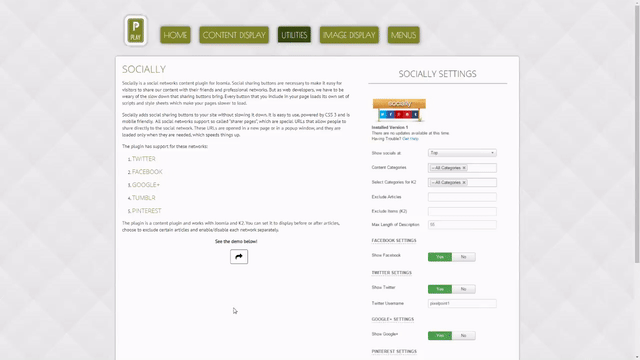Click the Pinterest Settings section label
Screen dimensions: 640x360
click(394, 351)
